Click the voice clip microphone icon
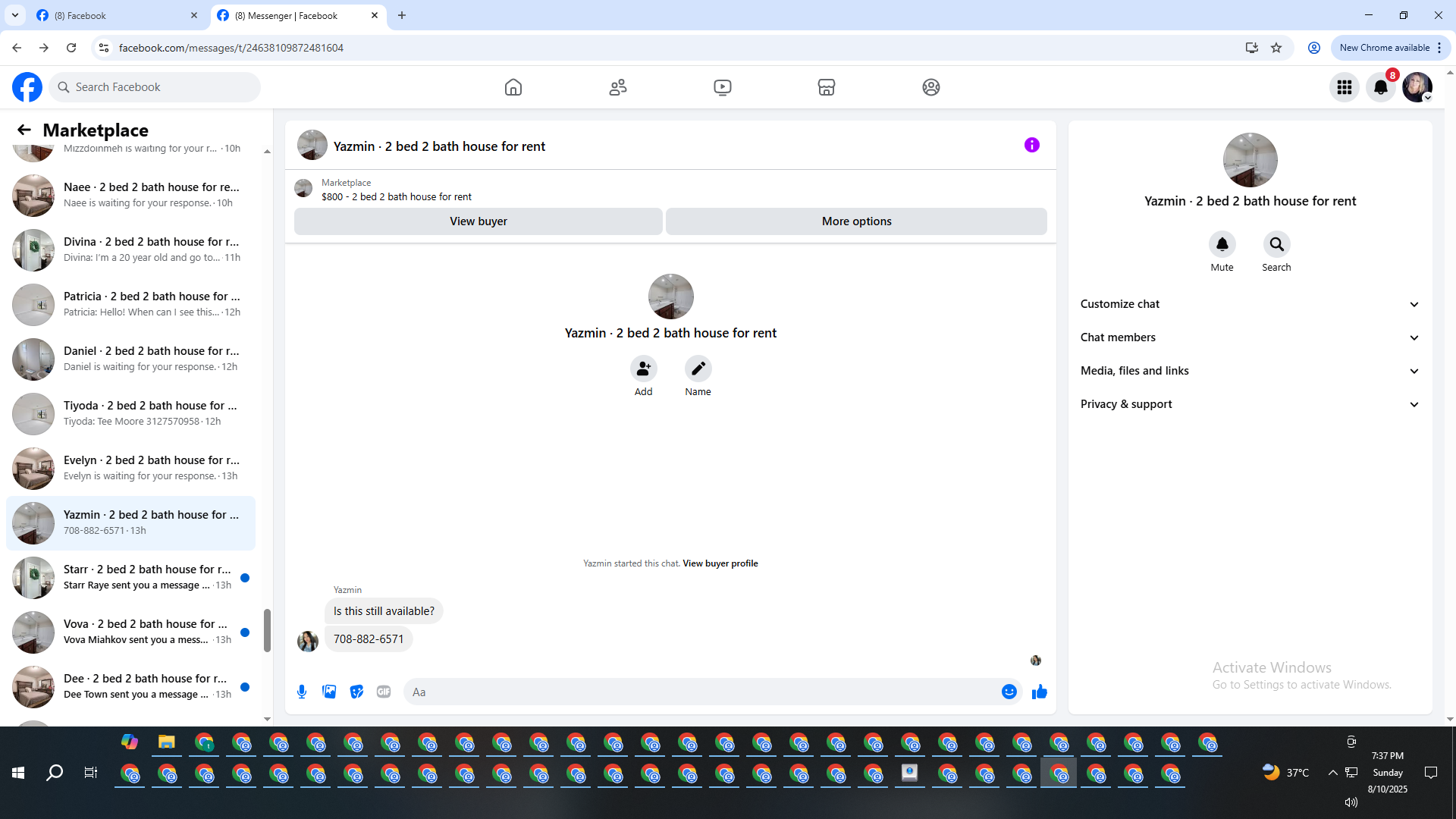 (x=302, y=692)
